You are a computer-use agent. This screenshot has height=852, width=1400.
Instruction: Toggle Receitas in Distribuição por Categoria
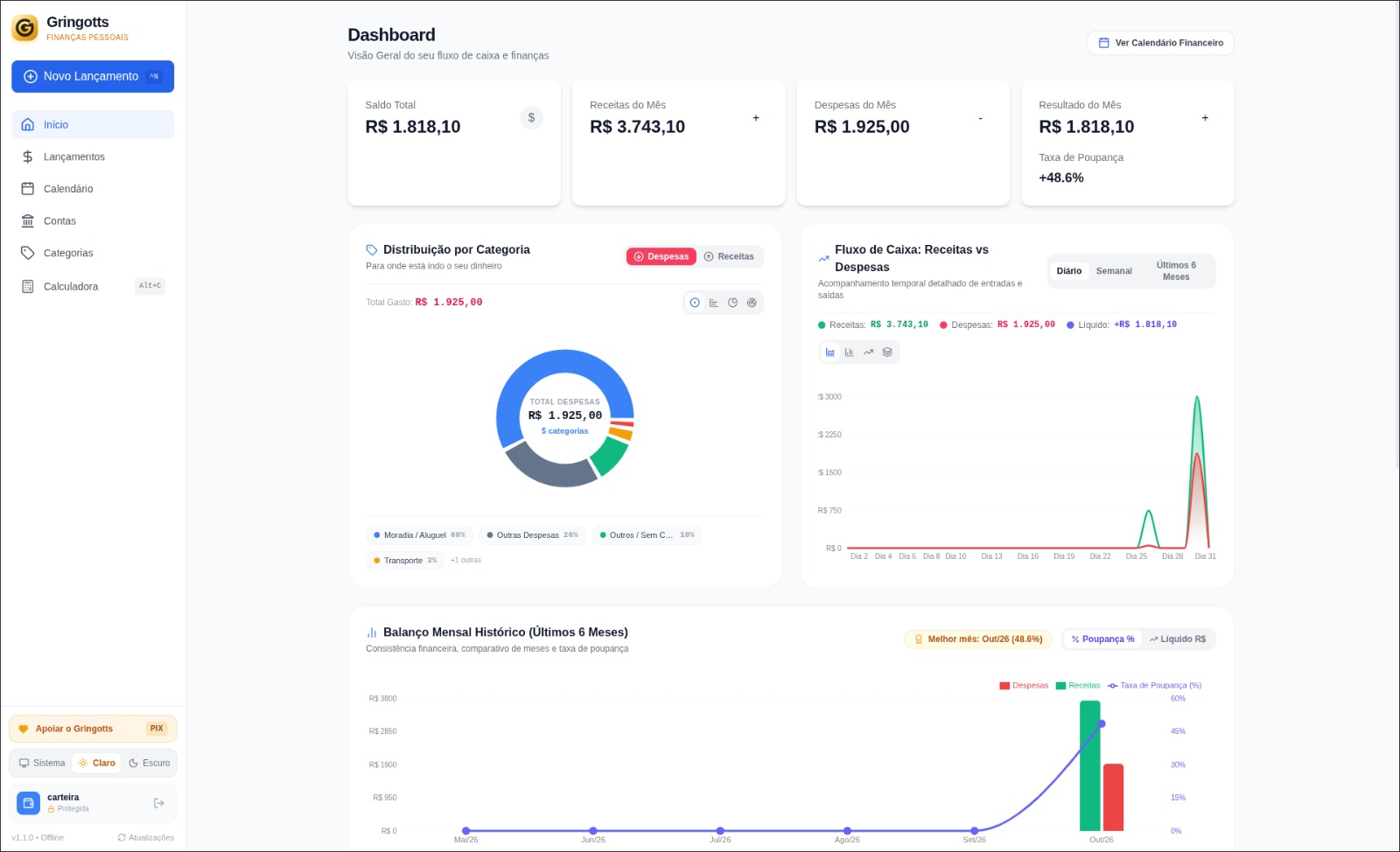729,256
